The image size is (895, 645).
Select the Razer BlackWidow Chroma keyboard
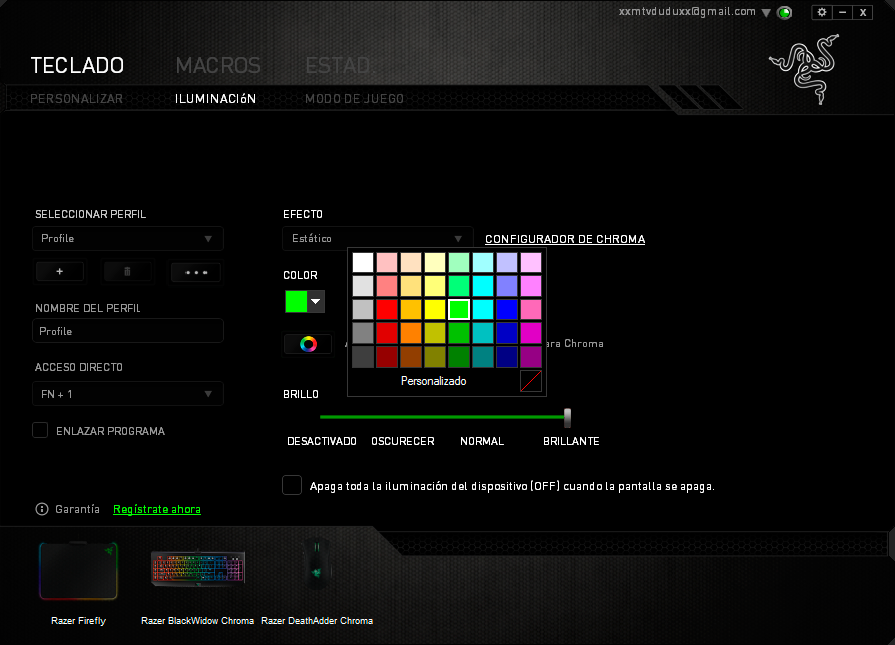coord(197,569)
